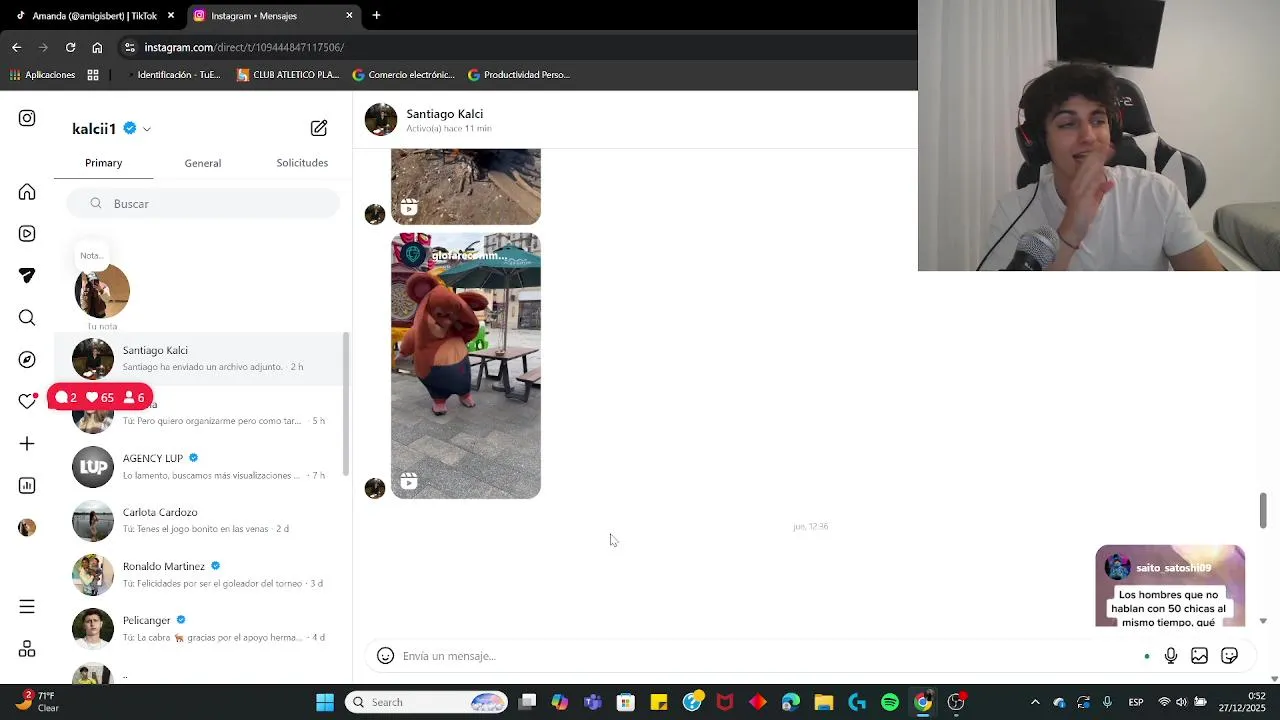This screenshot has width=1280, height=720.
Task: Open the Pelicanger conversation
Action: point(200,629)
